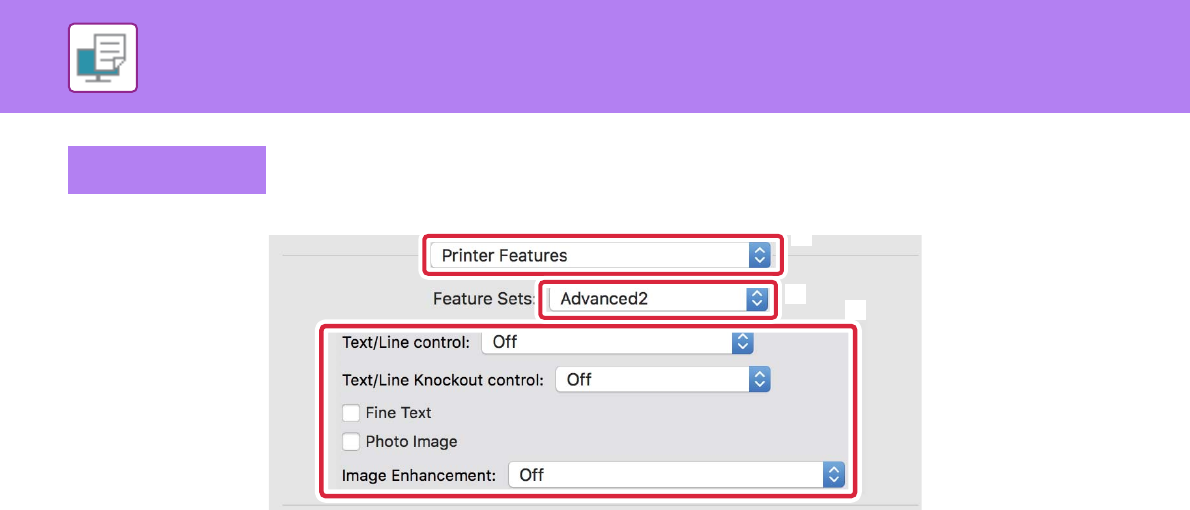Click the Image Enhancement label
Screen dimensions: 1190x510
coord(418,475)
